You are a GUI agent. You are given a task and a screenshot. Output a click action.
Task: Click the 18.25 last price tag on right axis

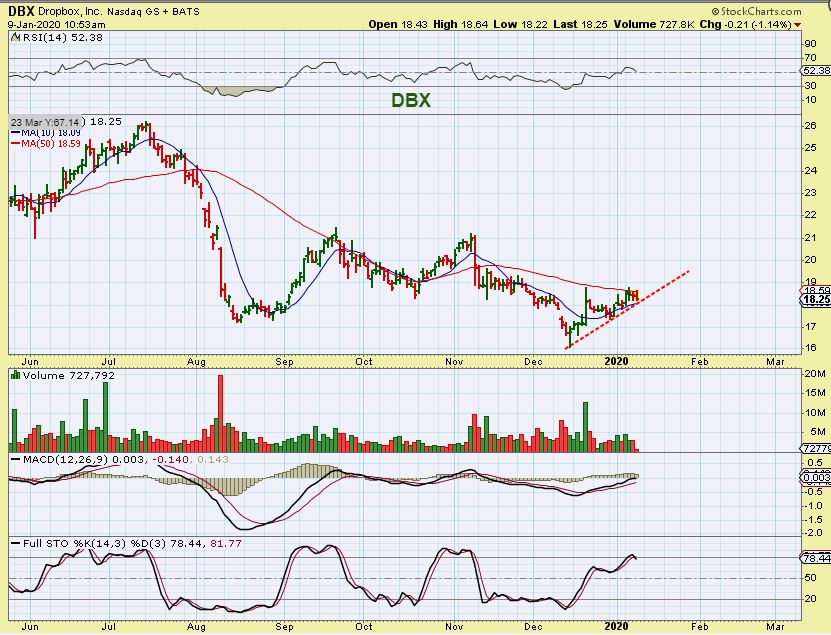point(816,299)
